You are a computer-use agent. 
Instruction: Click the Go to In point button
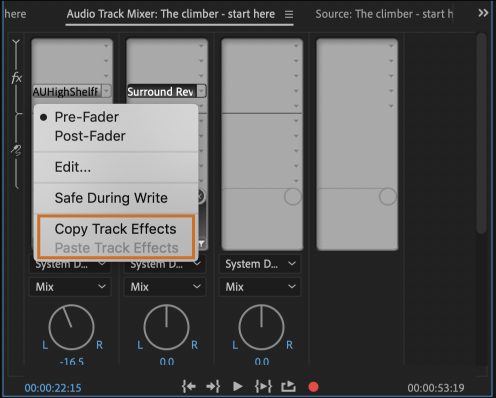(x=189, y=387)
